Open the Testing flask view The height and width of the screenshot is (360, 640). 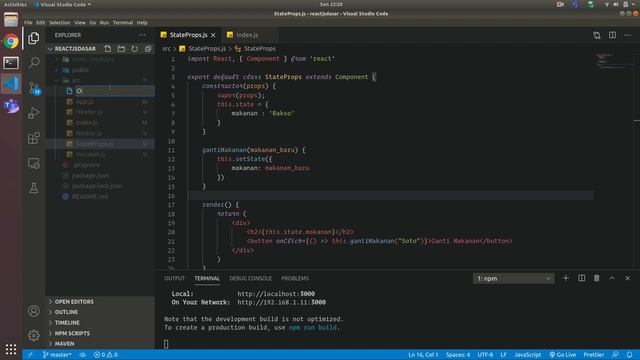34,188
